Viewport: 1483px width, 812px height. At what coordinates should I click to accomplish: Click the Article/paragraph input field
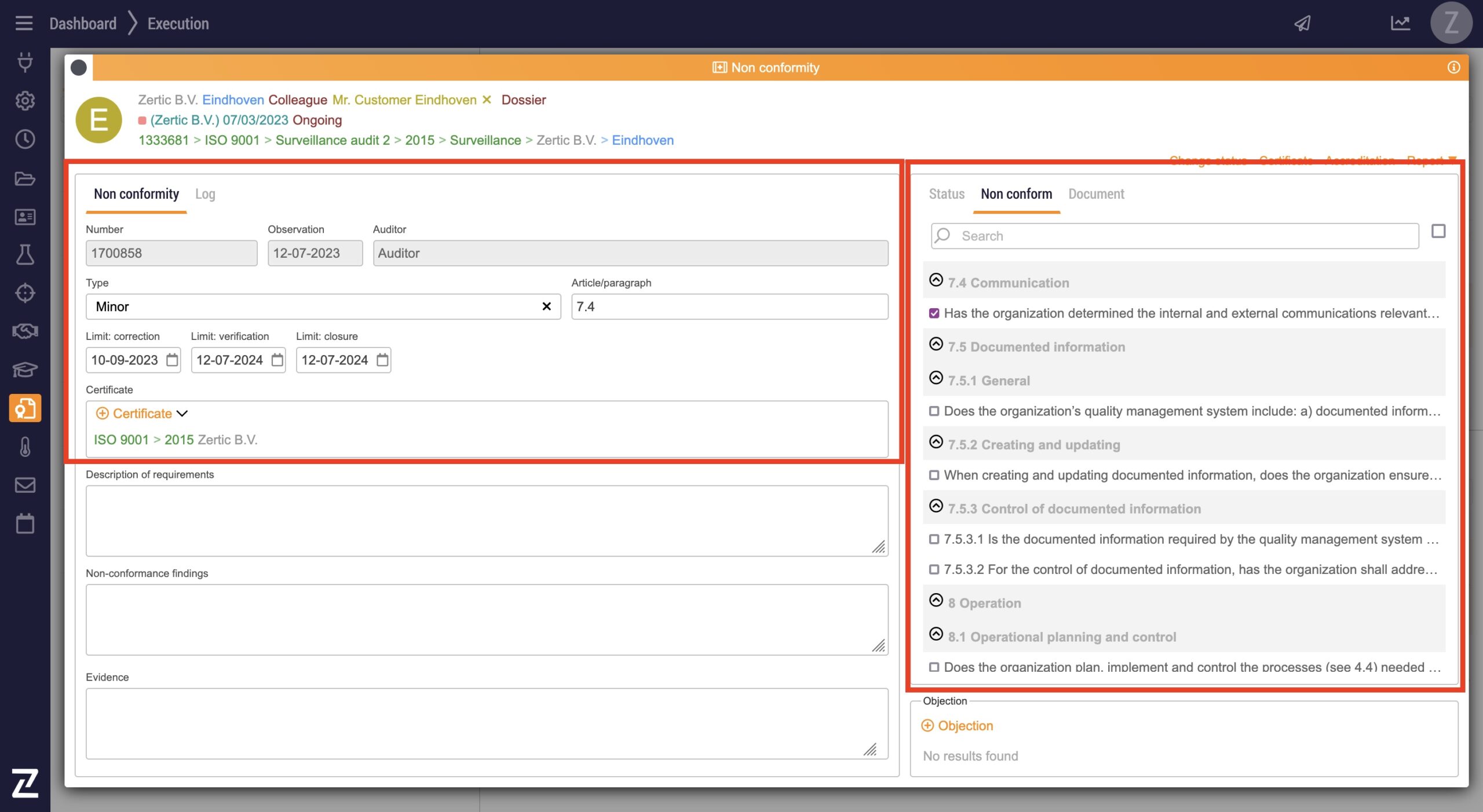729,306
